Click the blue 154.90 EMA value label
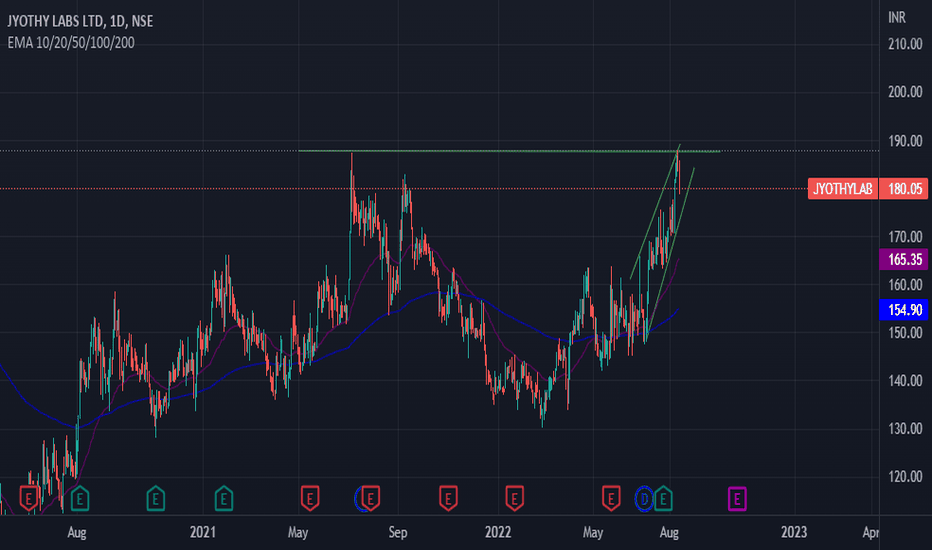Screen dimensions: 932x550 pyautogui.click(x=904, y=310)
